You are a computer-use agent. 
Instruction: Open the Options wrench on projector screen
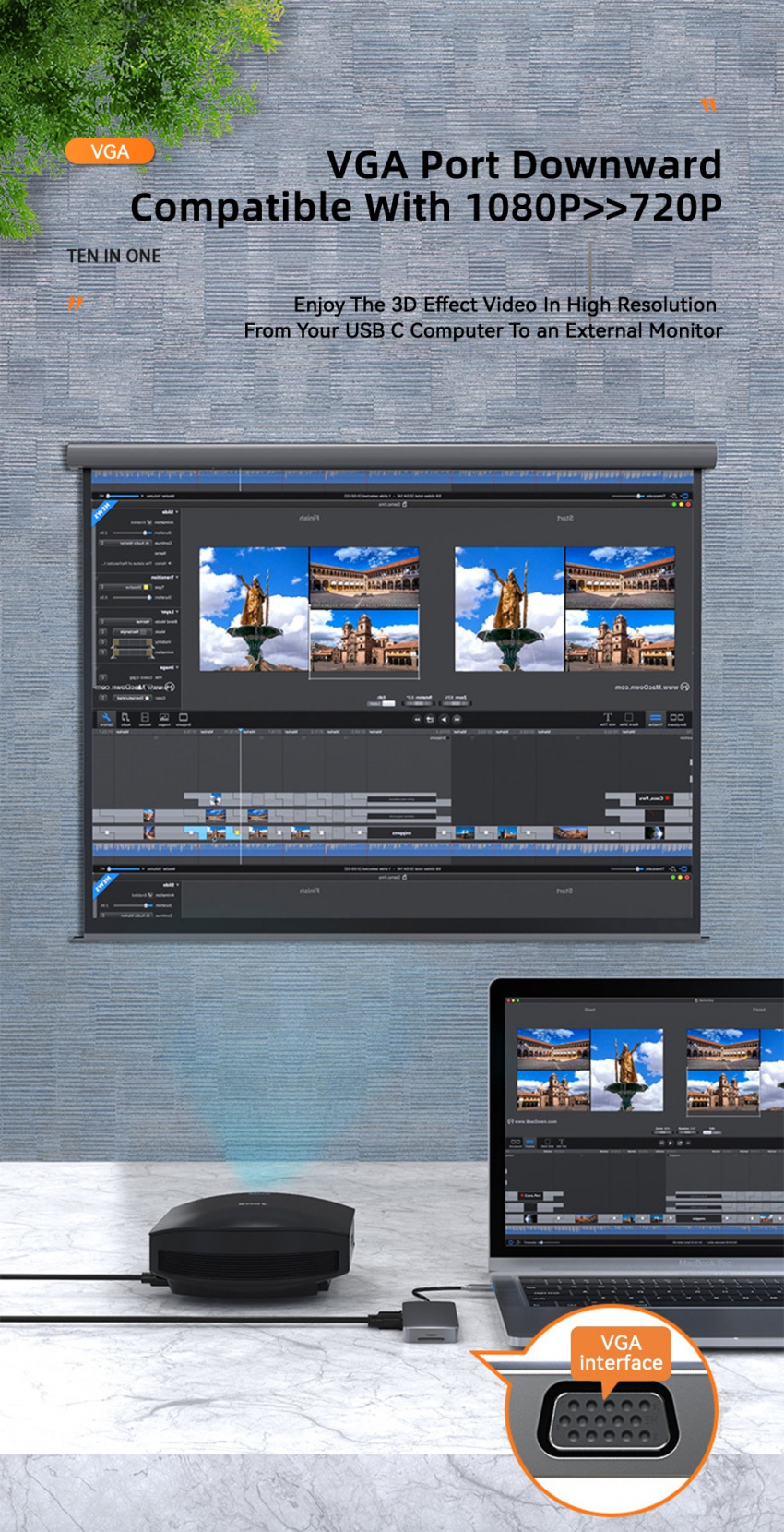[x=106, y=719]
